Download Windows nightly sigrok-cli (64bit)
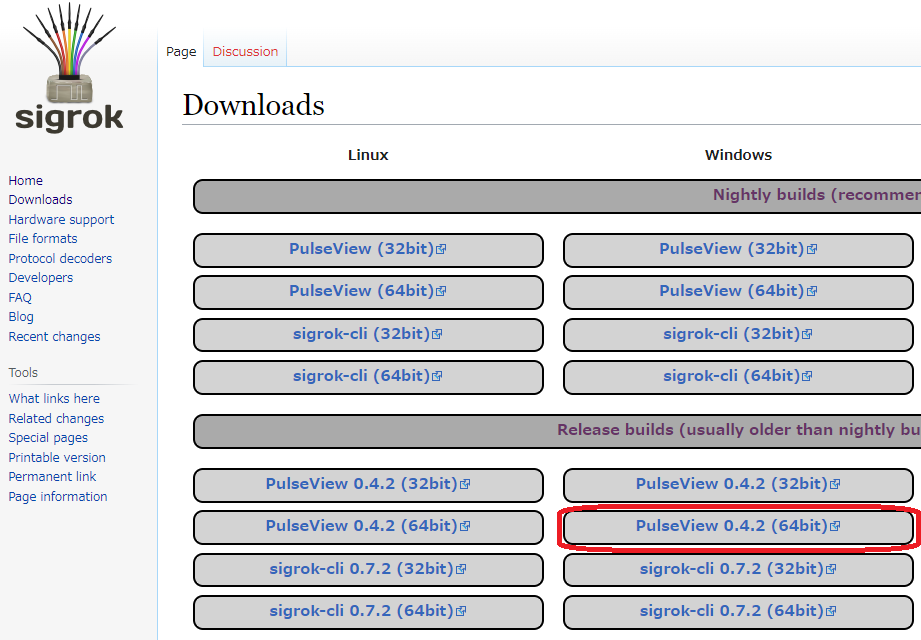This screenshot has width=921, height=640. (x=738, y=376)
